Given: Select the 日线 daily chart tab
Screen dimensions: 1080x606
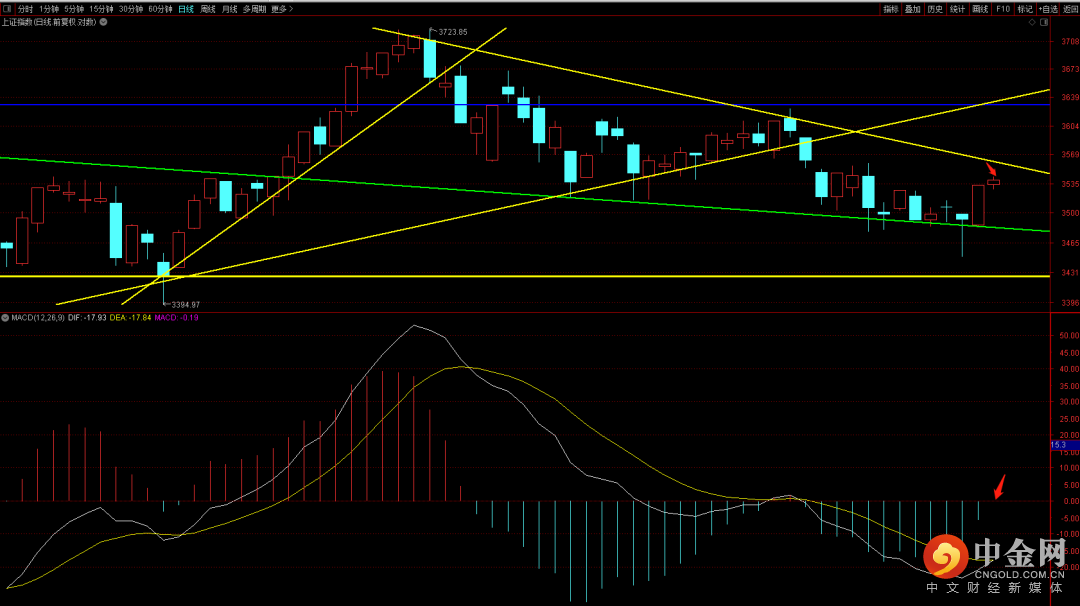Looking at the screenshot, I should [x=186, y=9].
